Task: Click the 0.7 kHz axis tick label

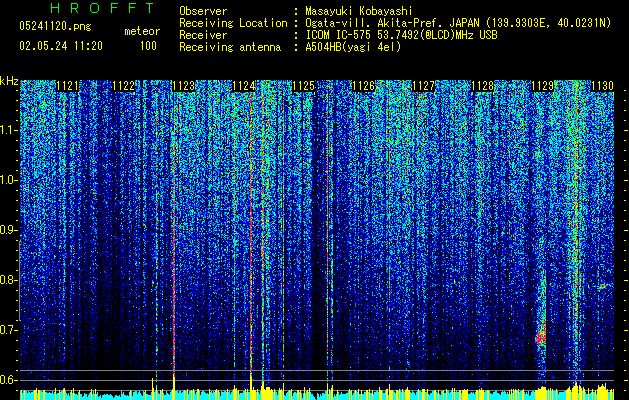Action: point(8,330)
